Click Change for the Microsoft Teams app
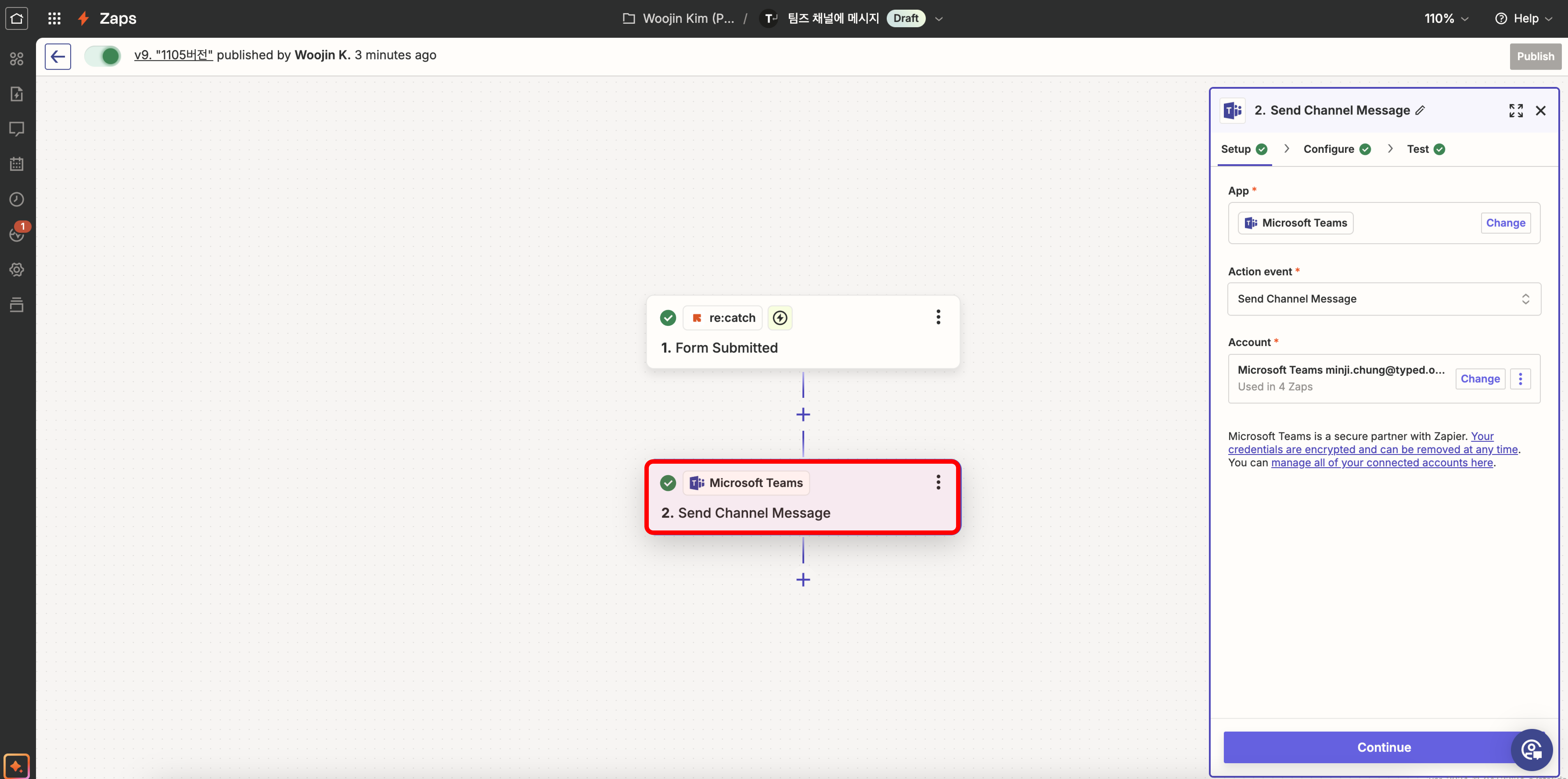 1505,223
